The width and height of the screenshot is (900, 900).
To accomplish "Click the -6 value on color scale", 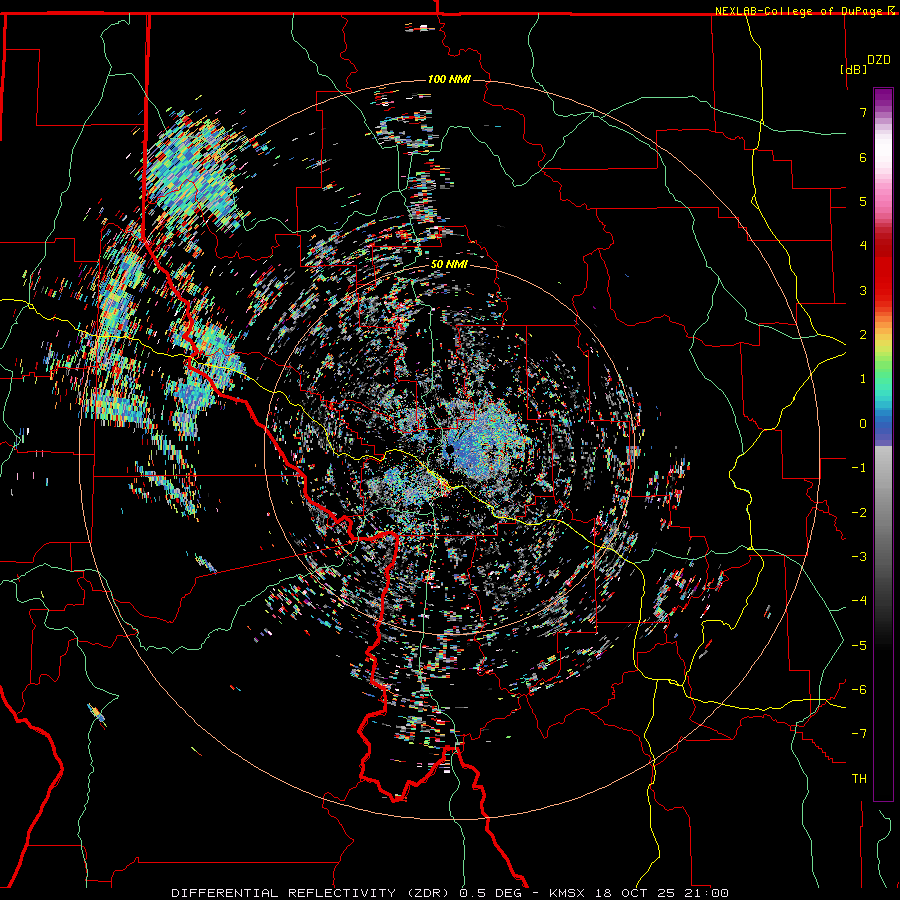I will (x=859, y=690).
